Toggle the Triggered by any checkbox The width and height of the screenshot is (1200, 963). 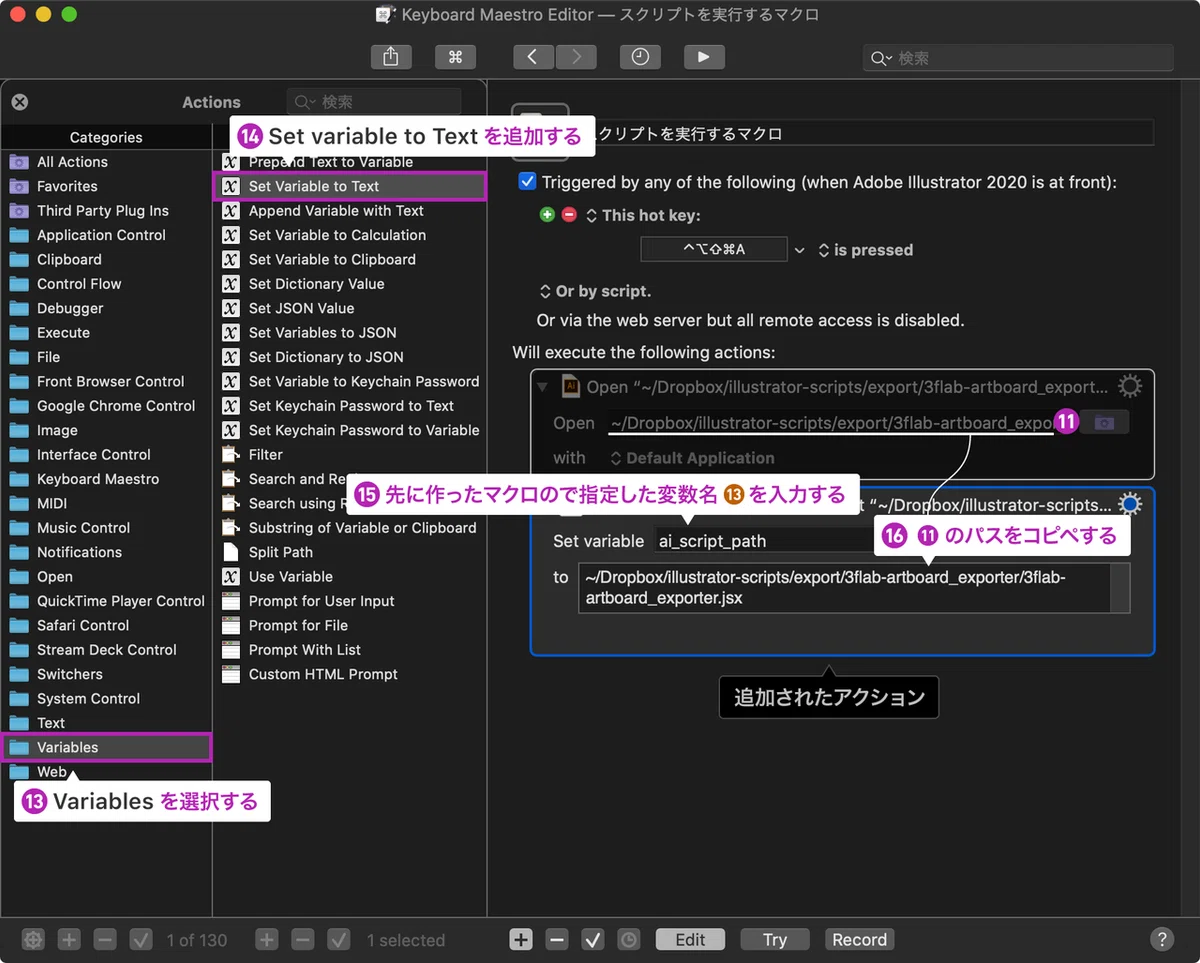[x=527, y=182]
